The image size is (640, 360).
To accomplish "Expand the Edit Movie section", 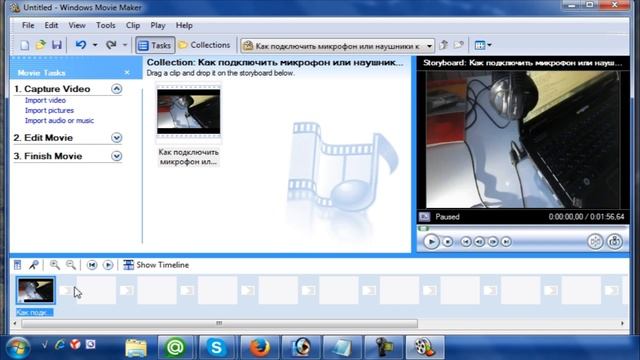I will click(116, 138).
